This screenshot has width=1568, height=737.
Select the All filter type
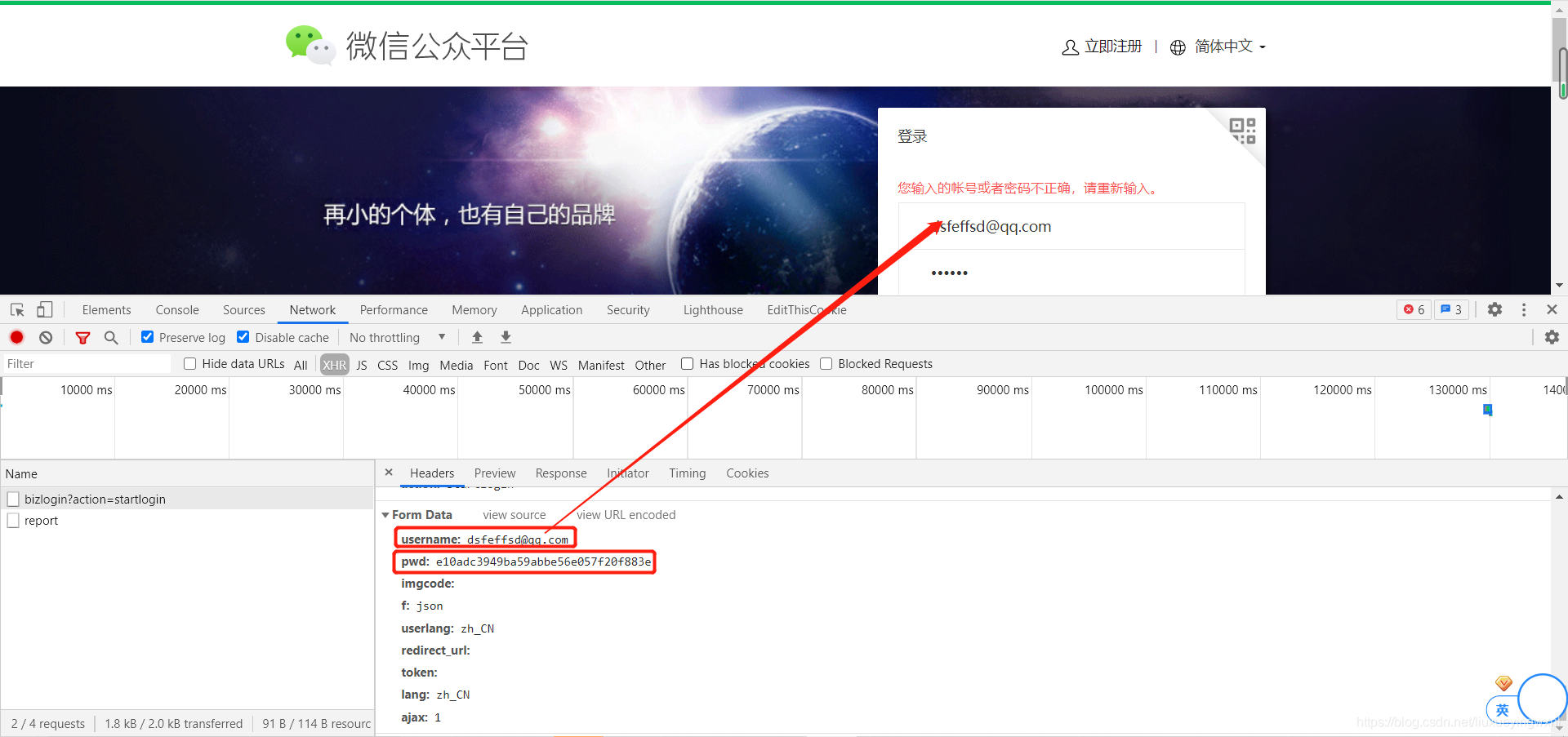click(x=301, y=365)
